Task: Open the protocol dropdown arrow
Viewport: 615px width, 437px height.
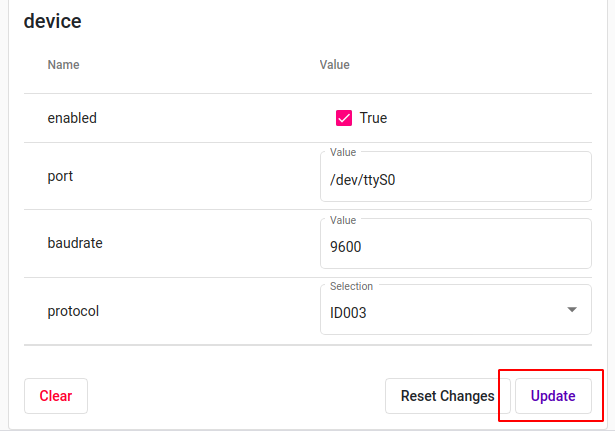Action: 572,310
